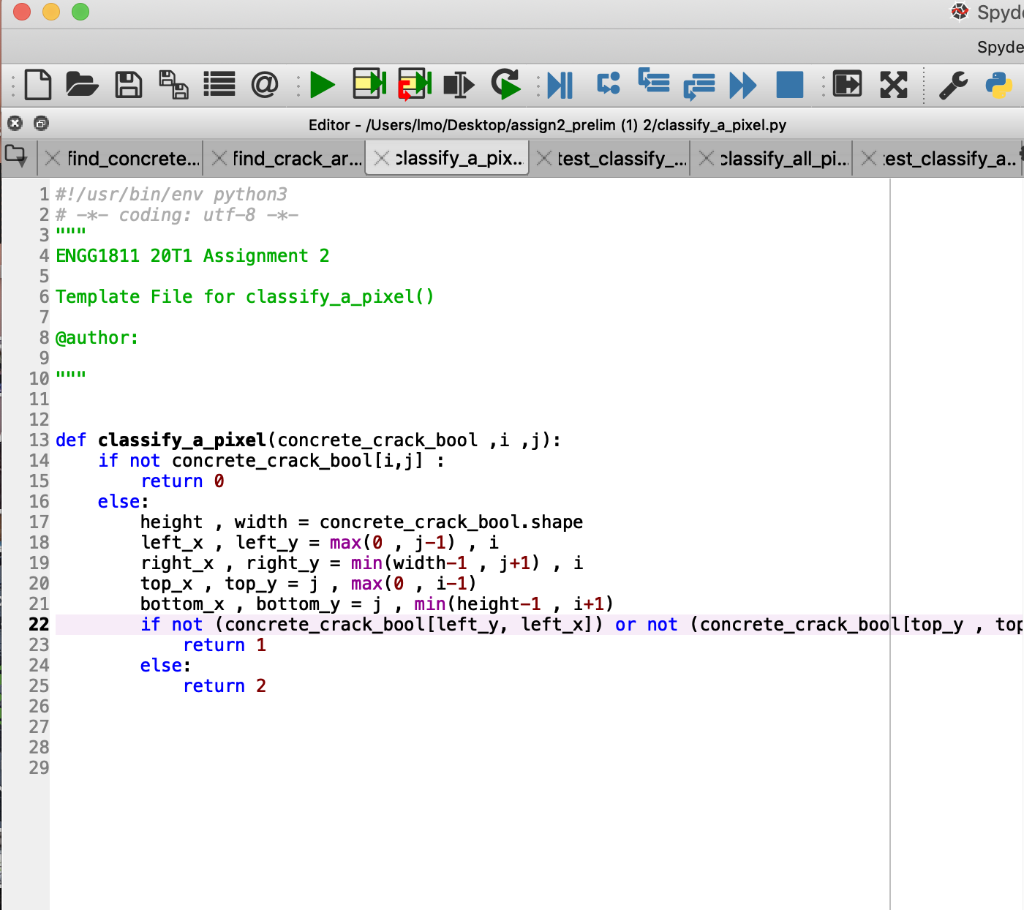Open the last test_classify_a tab
1024x910 pixels.
pos(950,158)
